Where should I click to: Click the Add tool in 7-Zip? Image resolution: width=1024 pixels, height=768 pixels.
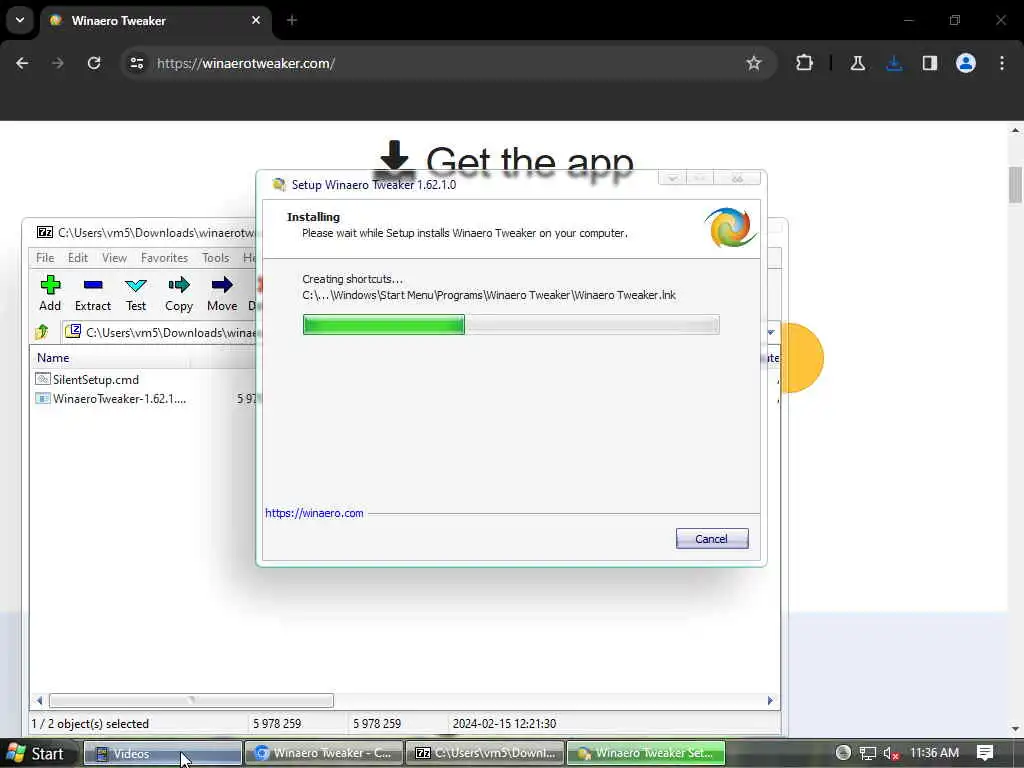[50, 293]
